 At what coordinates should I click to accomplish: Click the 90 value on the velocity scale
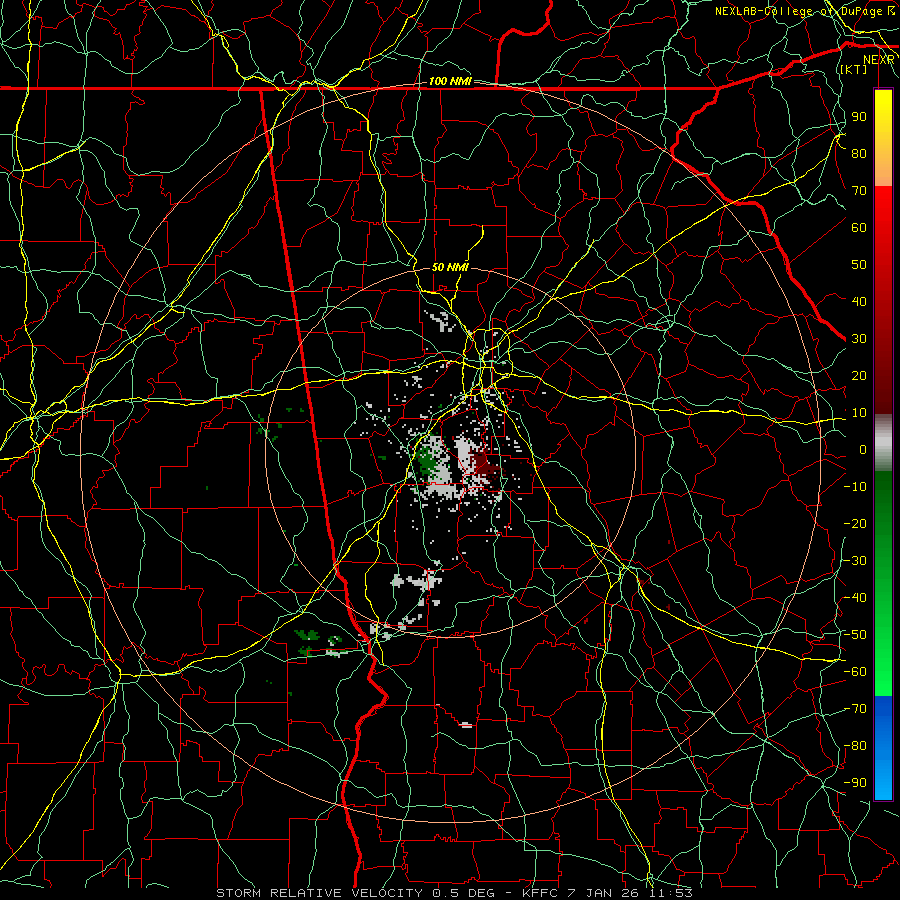pyautogui.click(x=859, y=117)
